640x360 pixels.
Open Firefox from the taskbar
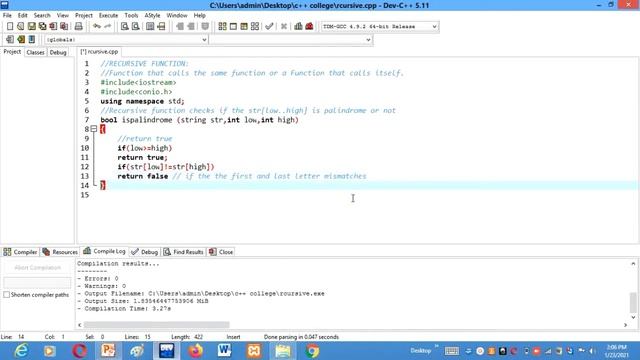pos(196,351)
